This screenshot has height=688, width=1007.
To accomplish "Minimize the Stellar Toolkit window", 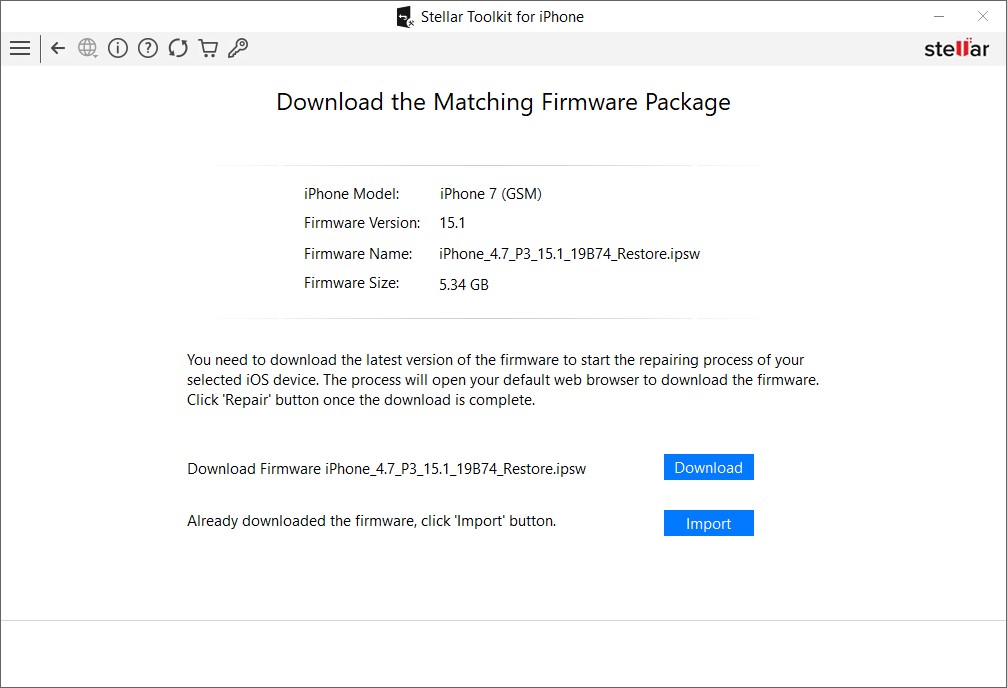I will tap(939, 16).
